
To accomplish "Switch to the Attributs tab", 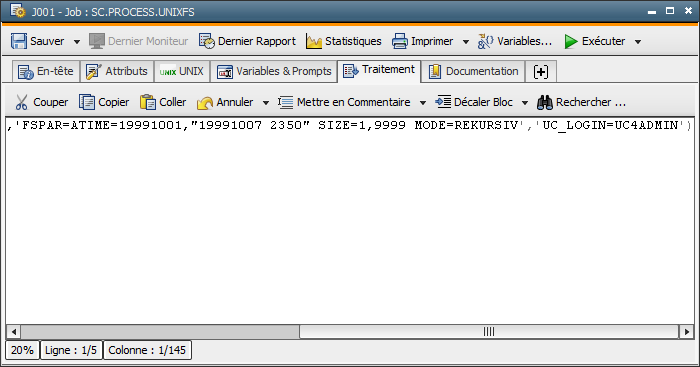I will [117, 71].
